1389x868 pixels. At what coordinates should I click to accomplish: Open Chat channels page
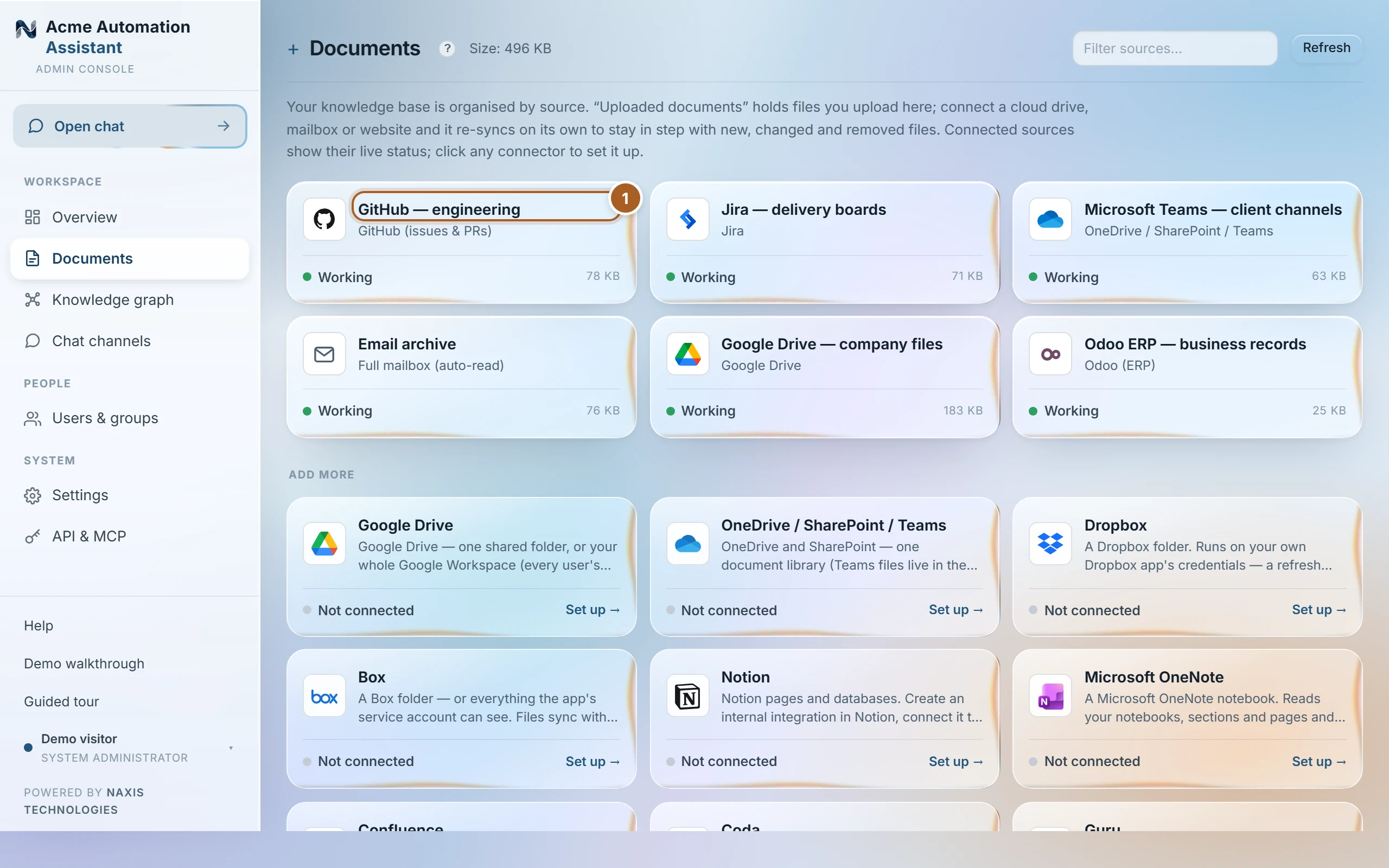[130, 341]
